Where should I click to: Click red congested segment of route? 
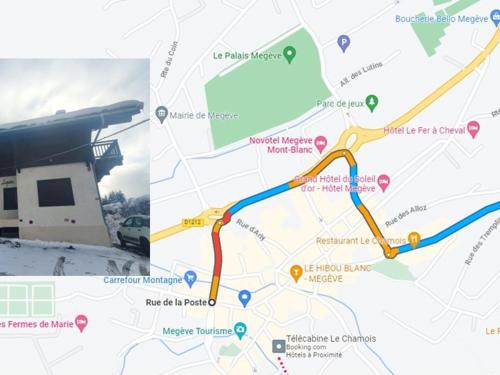click(218, 253)
